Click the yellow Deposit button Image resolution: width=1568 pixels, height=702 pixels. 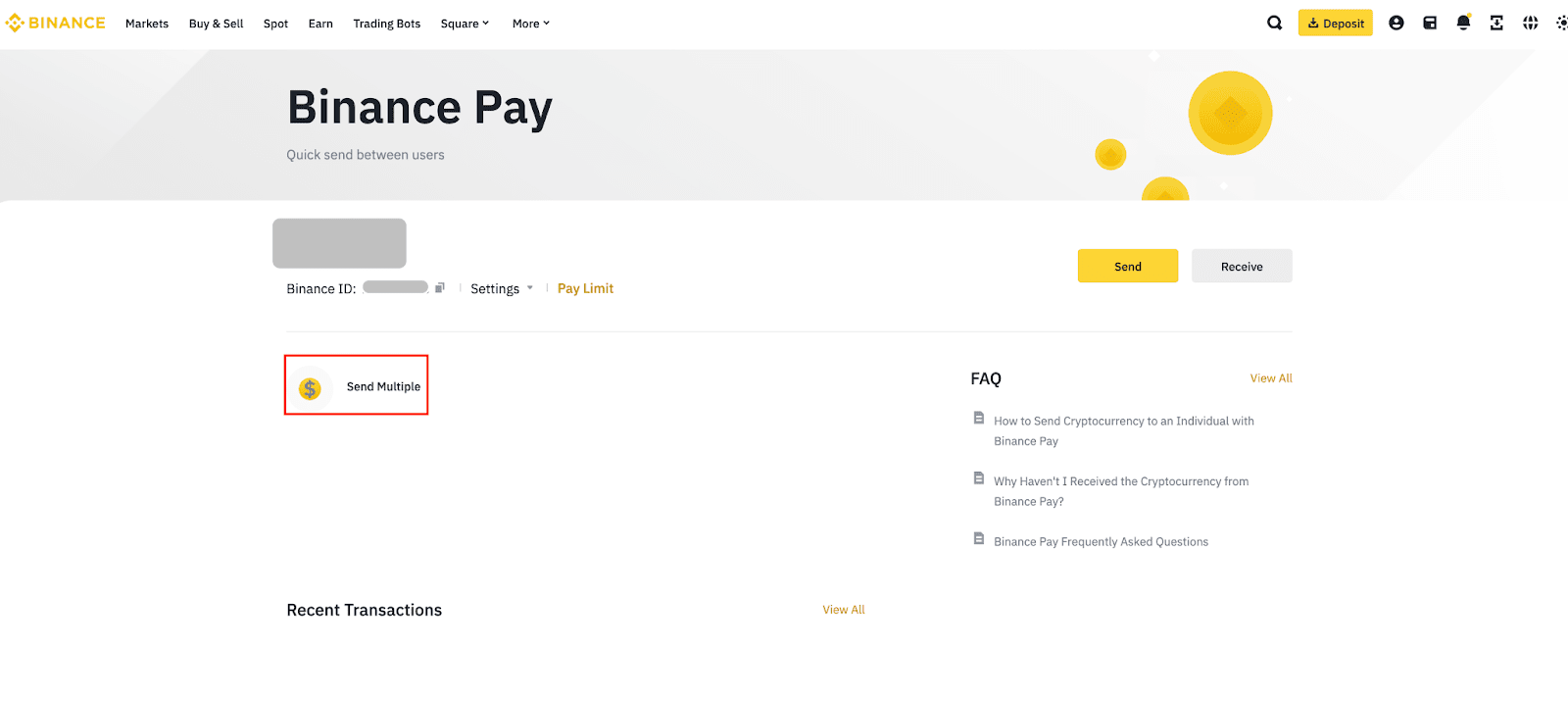pos(1335,23)
